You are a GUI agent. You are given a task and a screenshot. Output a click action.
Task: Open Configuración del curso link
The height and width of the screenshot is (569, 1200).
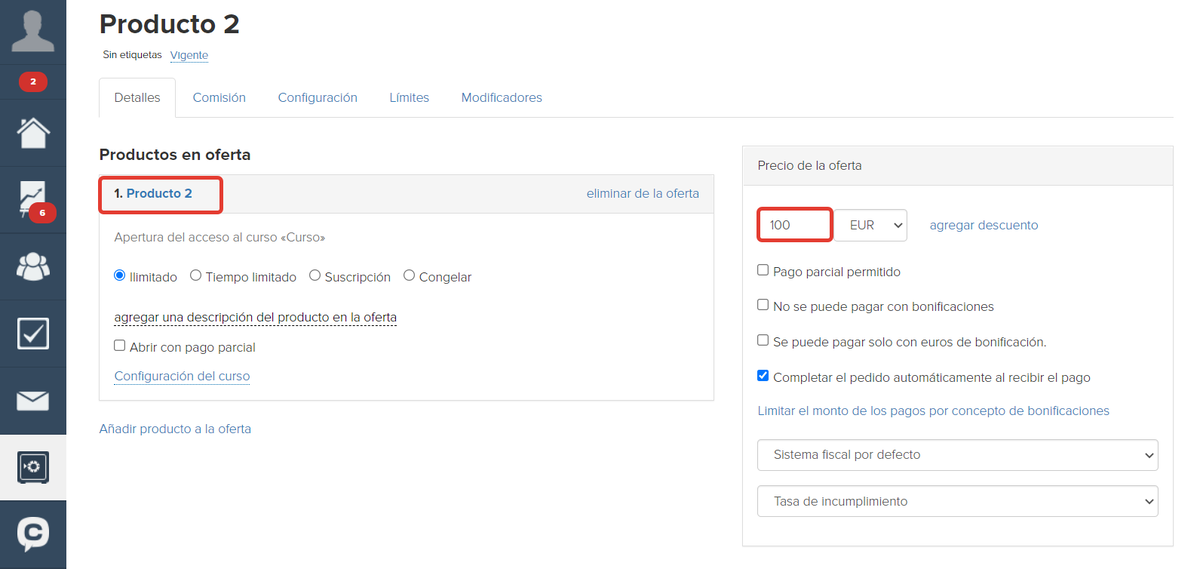(x=182, y=376)
